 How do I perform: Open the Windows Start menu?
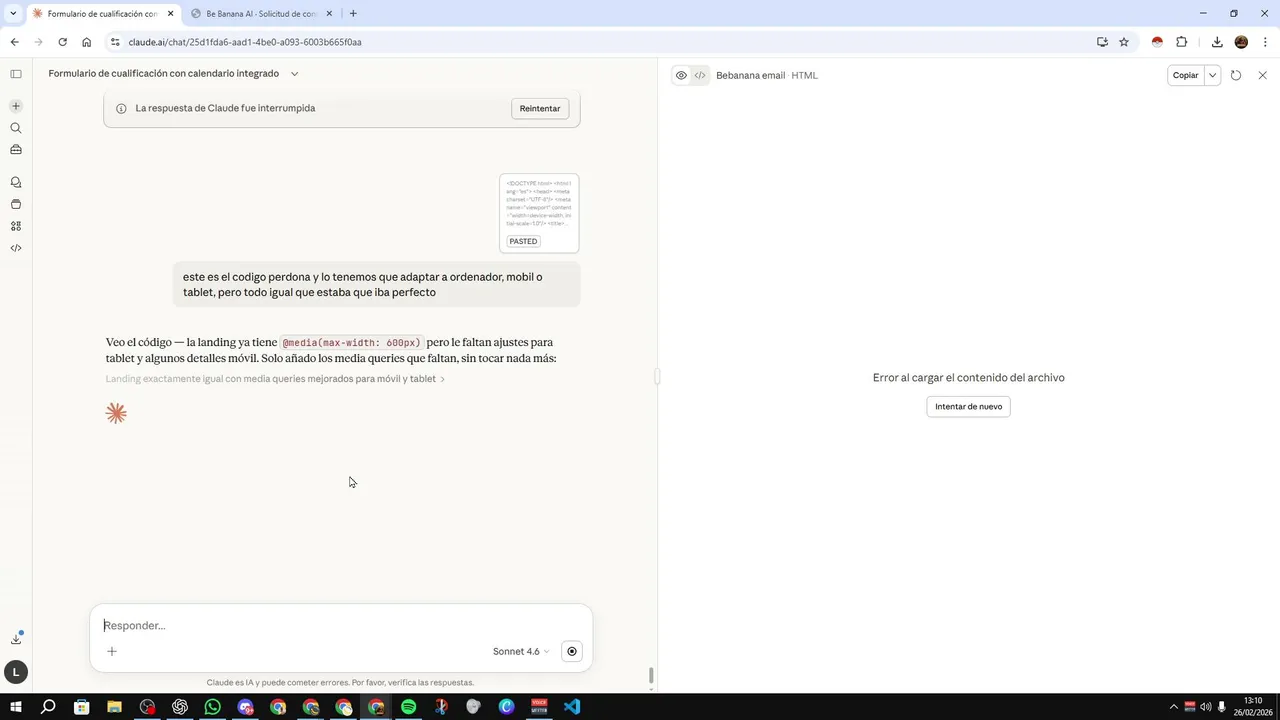point(15,707)
